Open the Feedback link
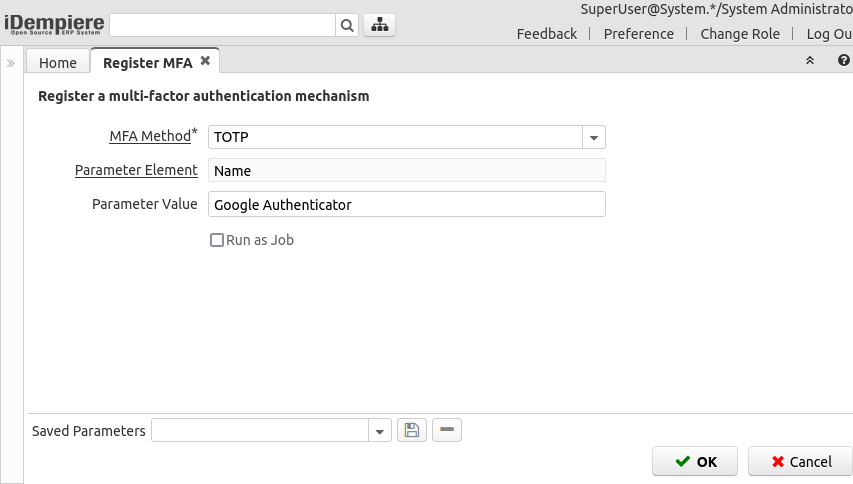Screen dimensions: 853x484 pyautogui.click(x=546, y=34)
